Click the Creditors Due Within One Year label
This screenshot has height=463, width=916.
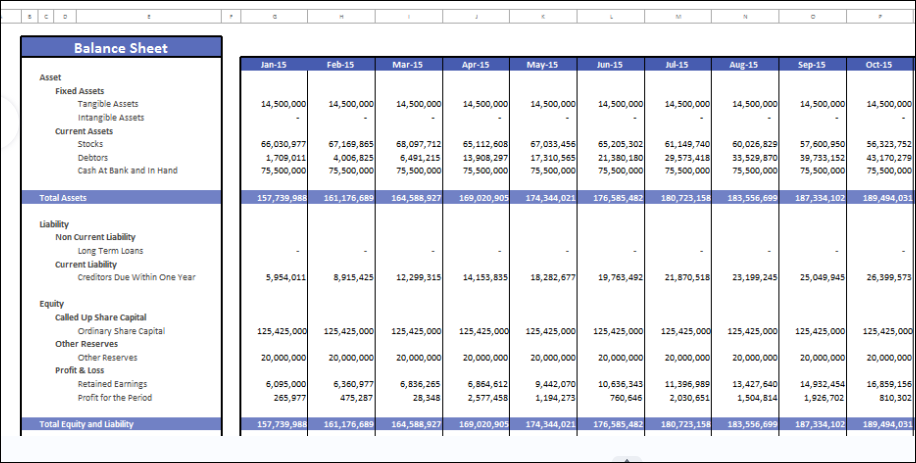[136, 277]
